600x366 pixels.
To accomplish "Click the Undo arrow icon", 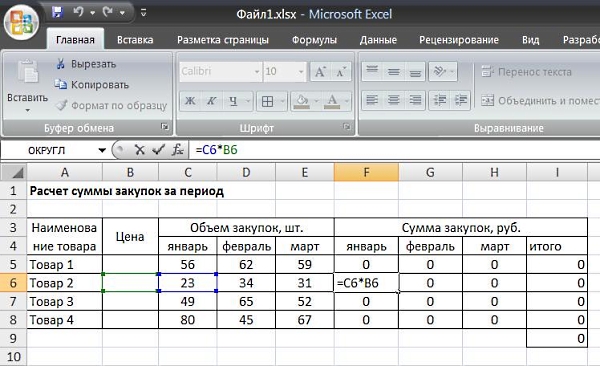I will (x=78, y=12).
